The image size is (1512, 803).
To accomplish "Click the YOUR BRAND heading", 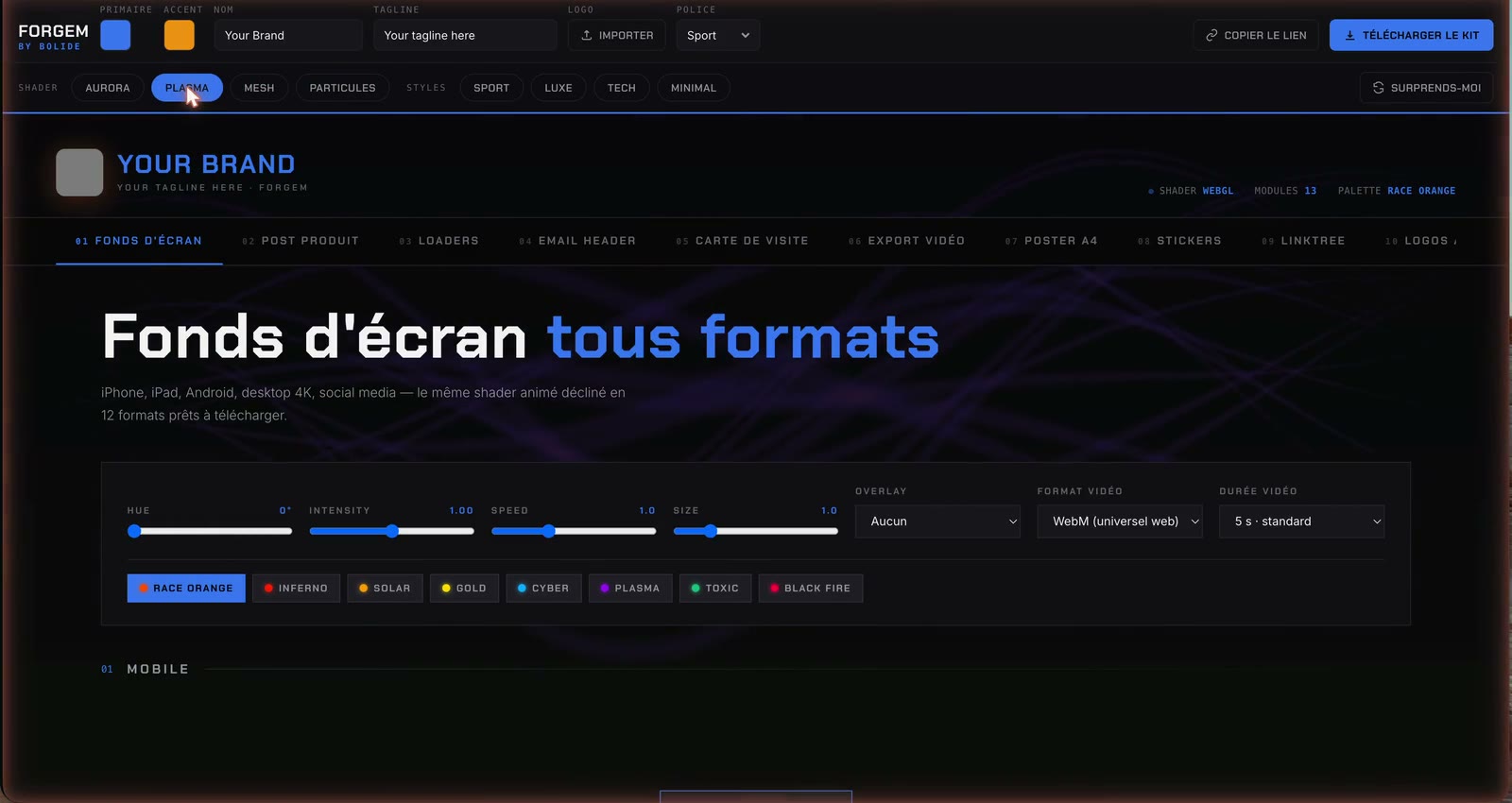I will [x=206, y=164].
